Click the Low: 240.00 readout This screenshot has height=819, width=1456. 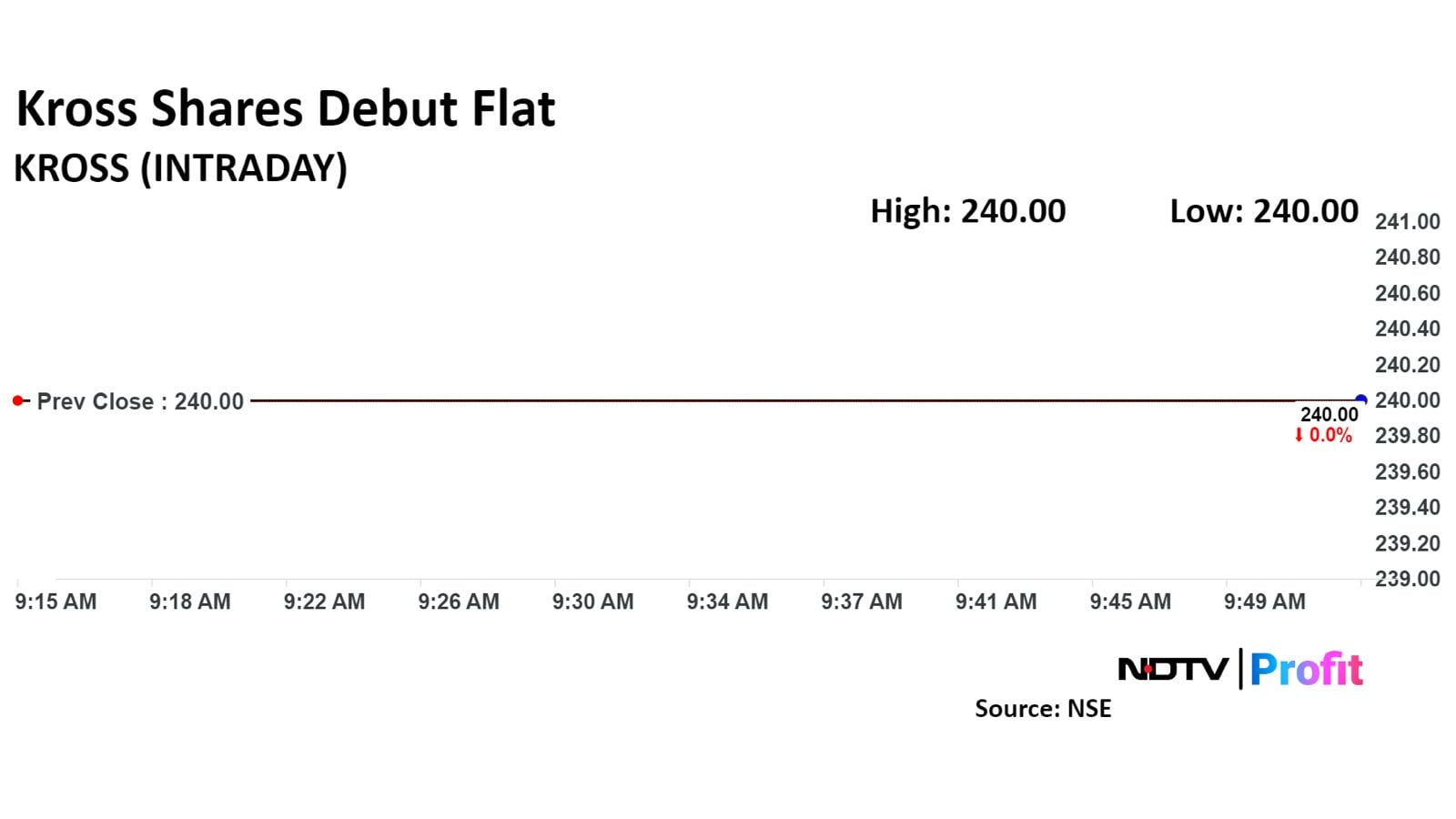1263,211
